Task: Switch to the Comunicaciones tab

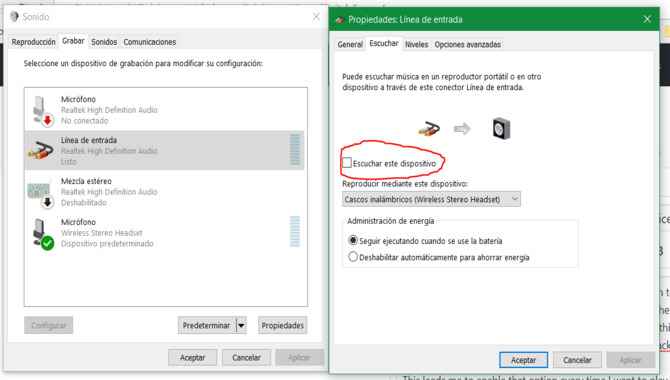Action: [150, 42]
